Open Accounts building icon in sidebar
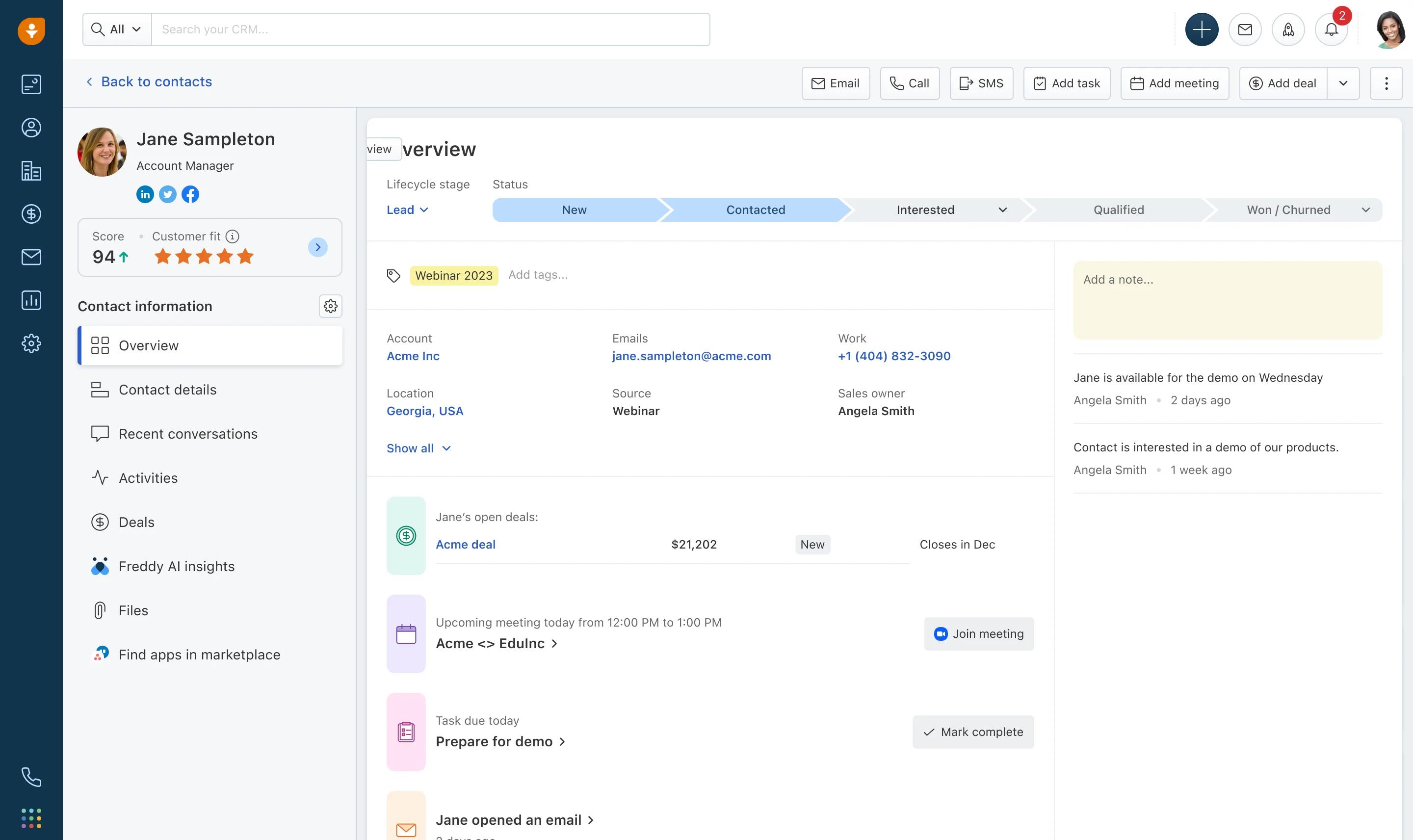This screenshot has width=1413, height=840. click(x=31, y=170)
